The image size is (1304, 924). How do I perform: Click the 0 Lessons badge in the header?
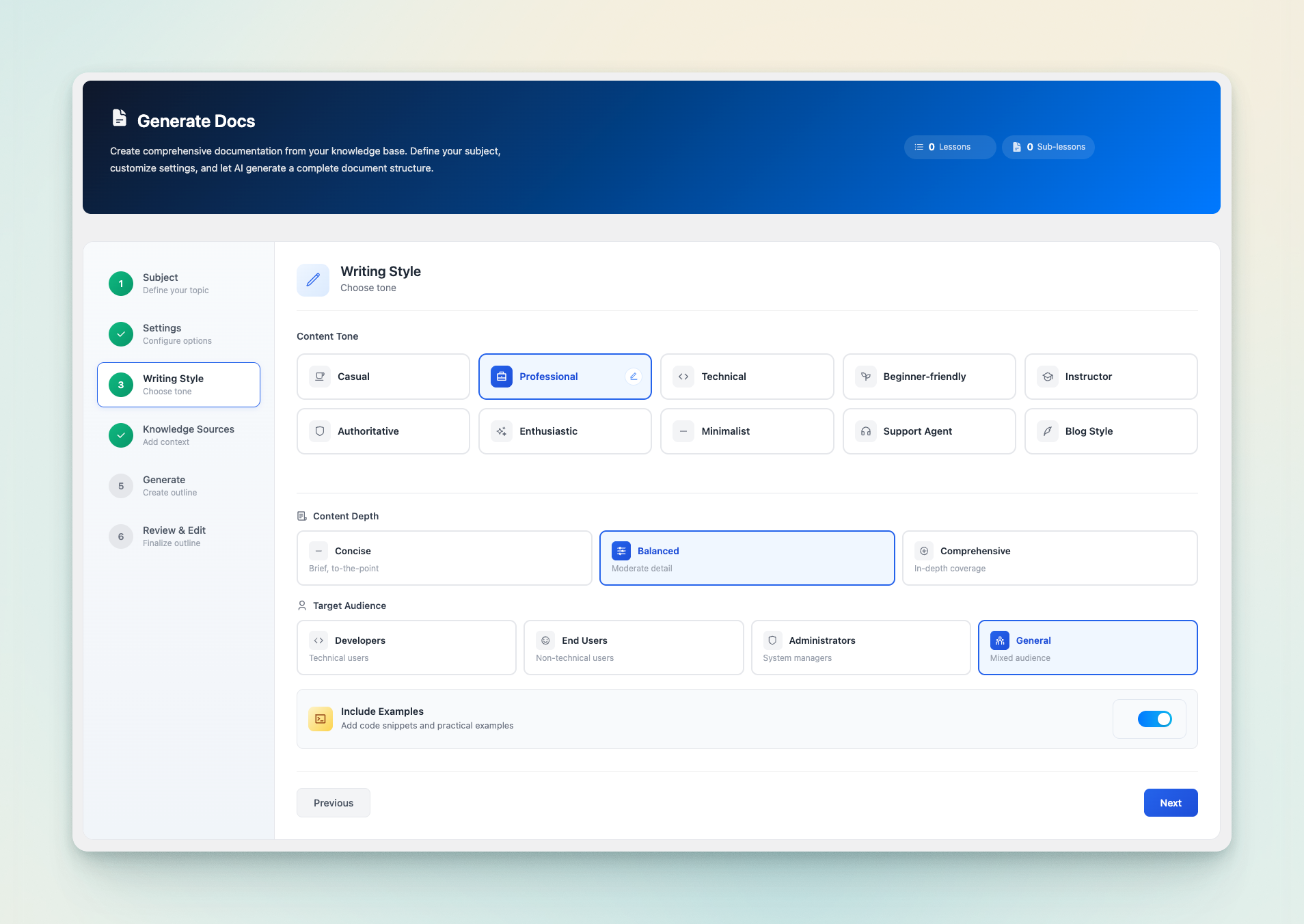(x=949, y=147)
